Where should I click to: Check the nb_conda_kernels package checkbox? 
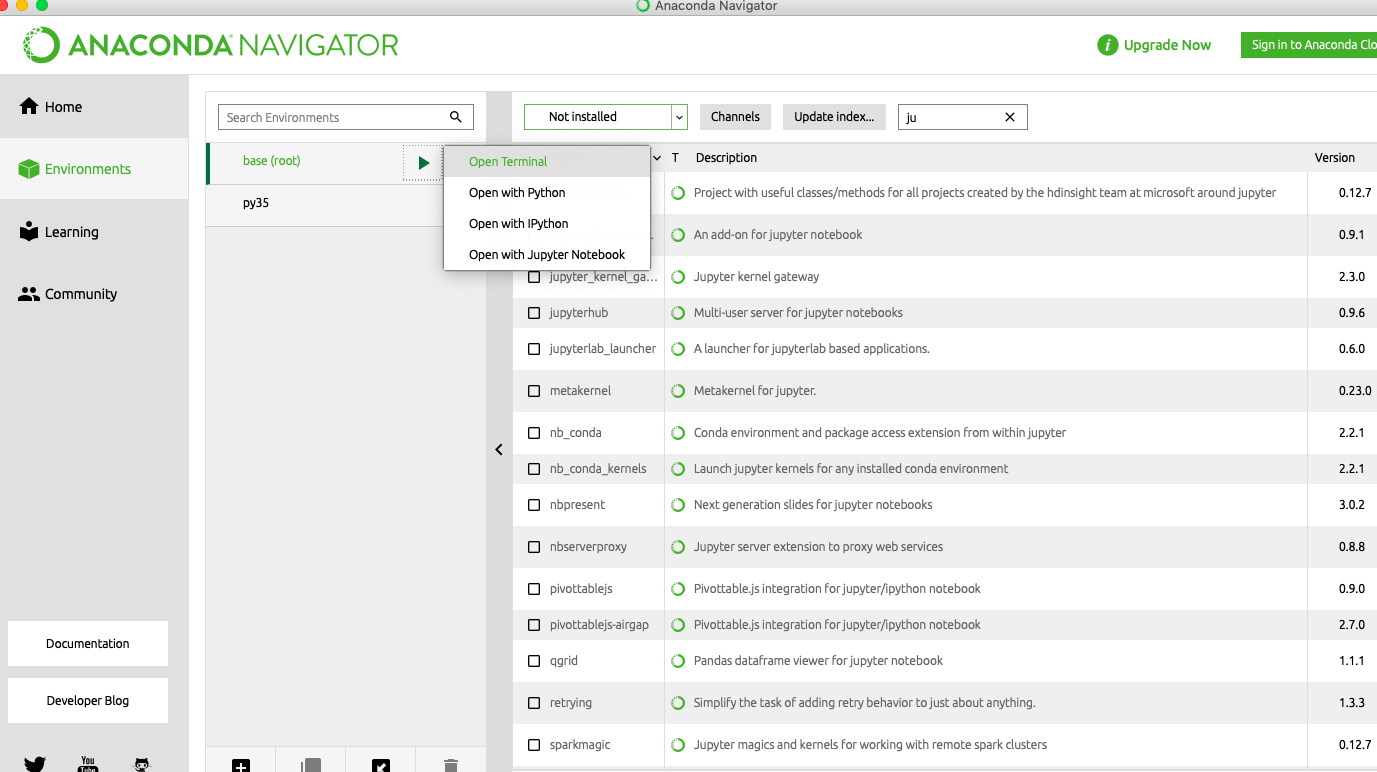click(x=534, y=469)
